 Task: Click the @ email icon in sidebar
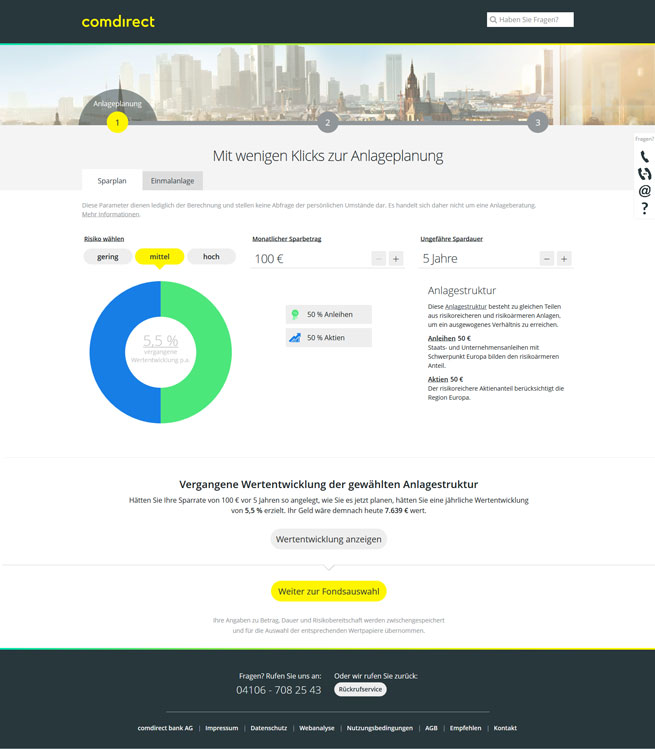click(x=644, y=191)
